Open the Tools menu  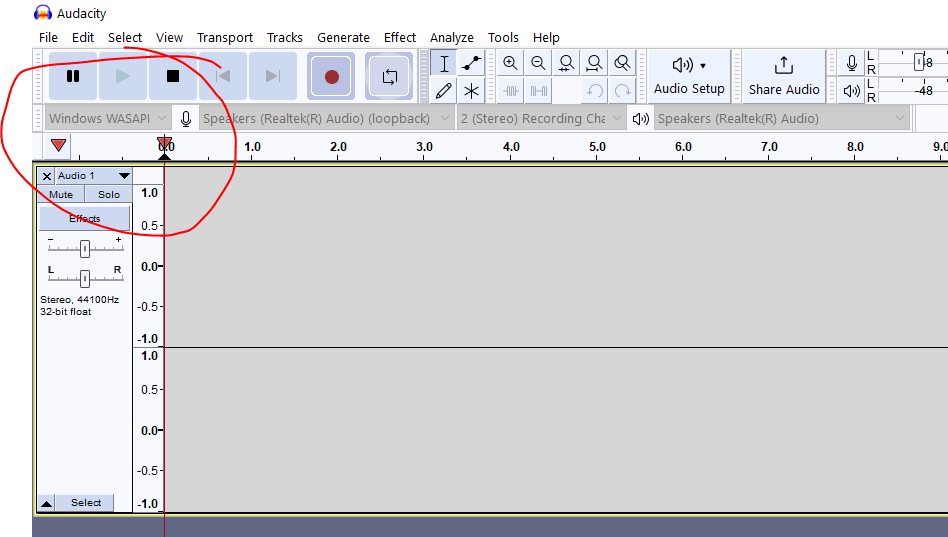tap(503, 37)
